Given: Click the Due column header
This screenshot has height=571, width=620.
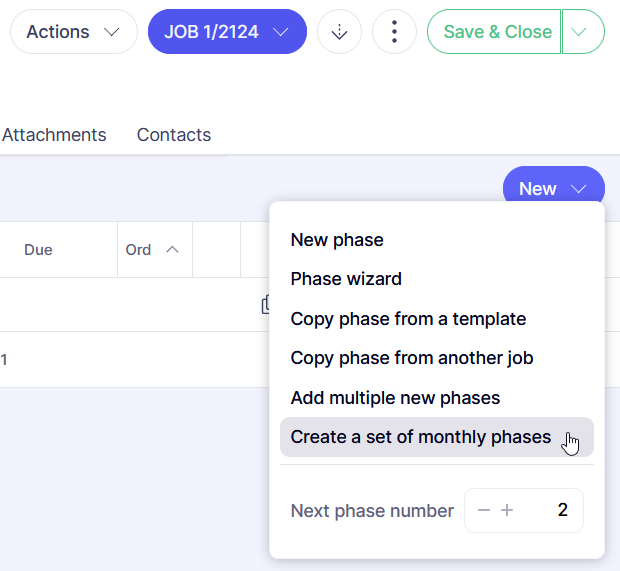Looking at the screenshot, I should click(38, 250).
